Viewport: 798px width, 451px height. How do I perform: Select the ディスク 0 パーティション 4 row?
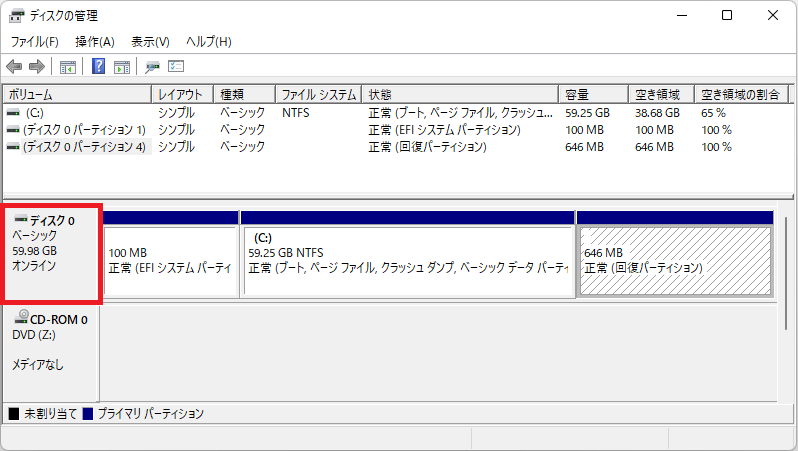[397, 147]
